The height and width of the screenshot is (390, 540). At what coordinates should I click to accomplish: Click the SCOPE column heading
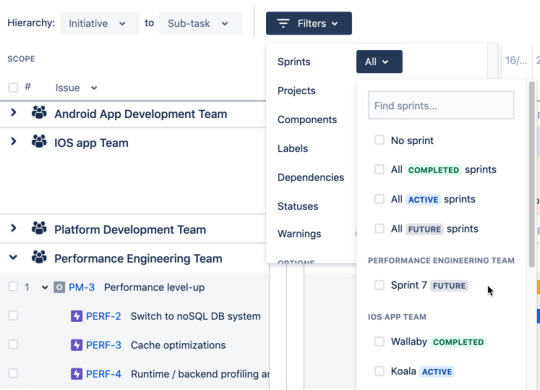(21, 59)
